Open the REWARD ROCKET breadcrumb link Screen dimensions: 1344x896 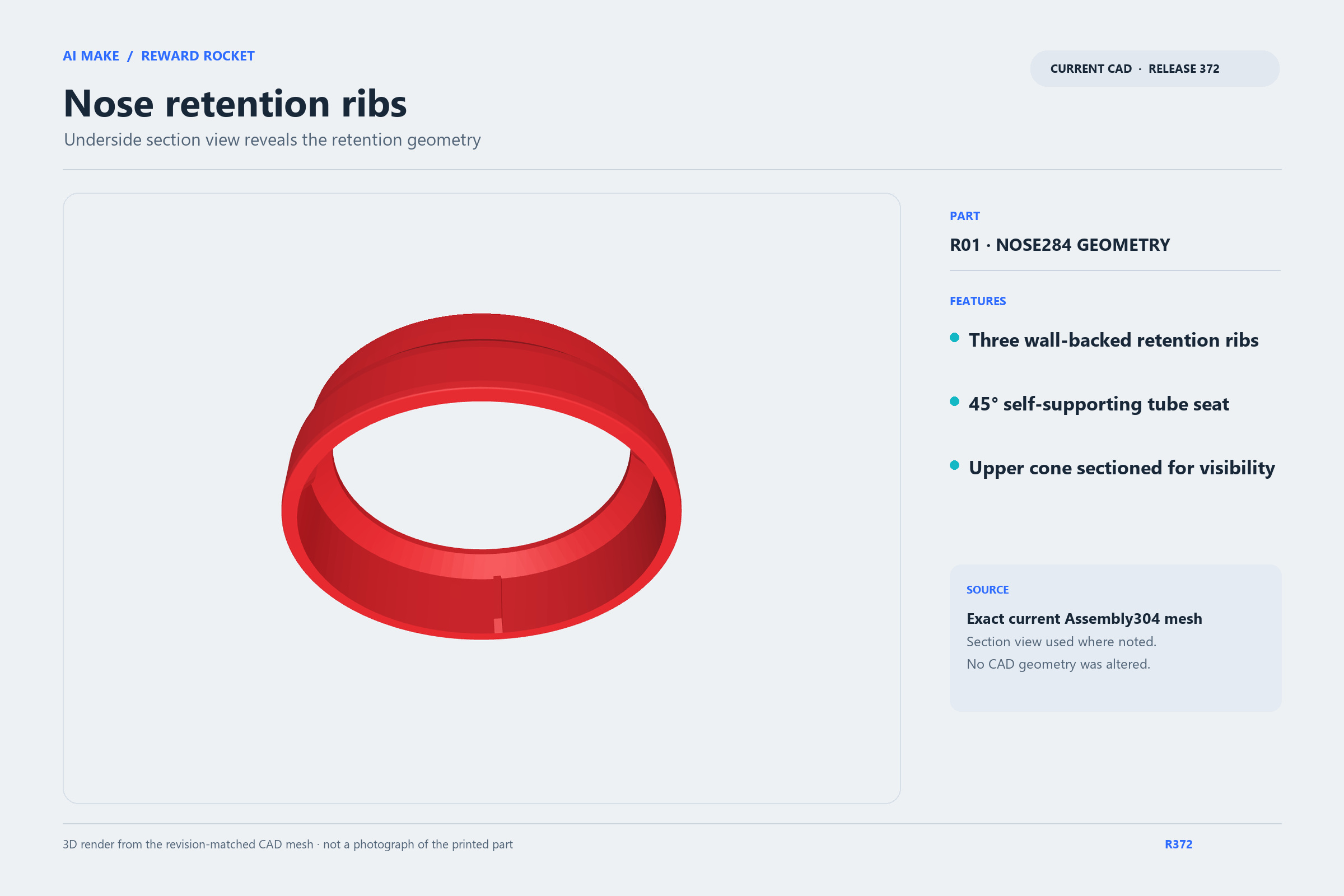pos(198,56)
